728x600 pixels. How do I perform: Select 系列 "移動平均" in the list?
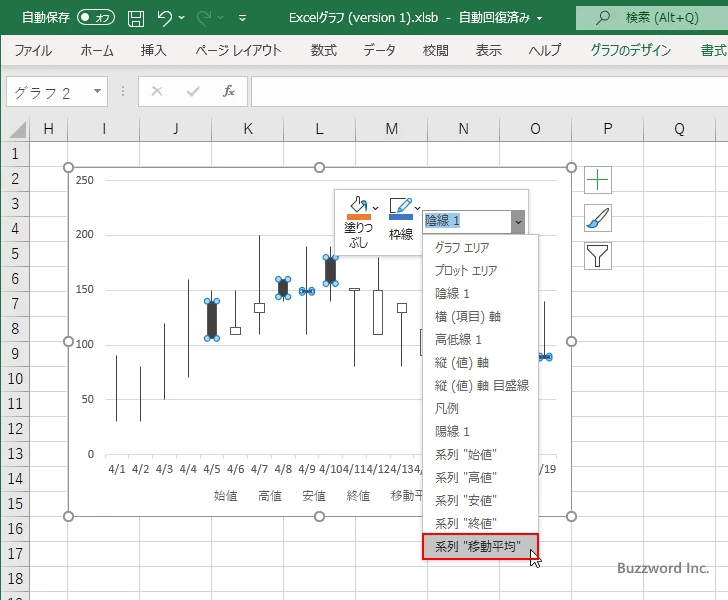point(480,547)
